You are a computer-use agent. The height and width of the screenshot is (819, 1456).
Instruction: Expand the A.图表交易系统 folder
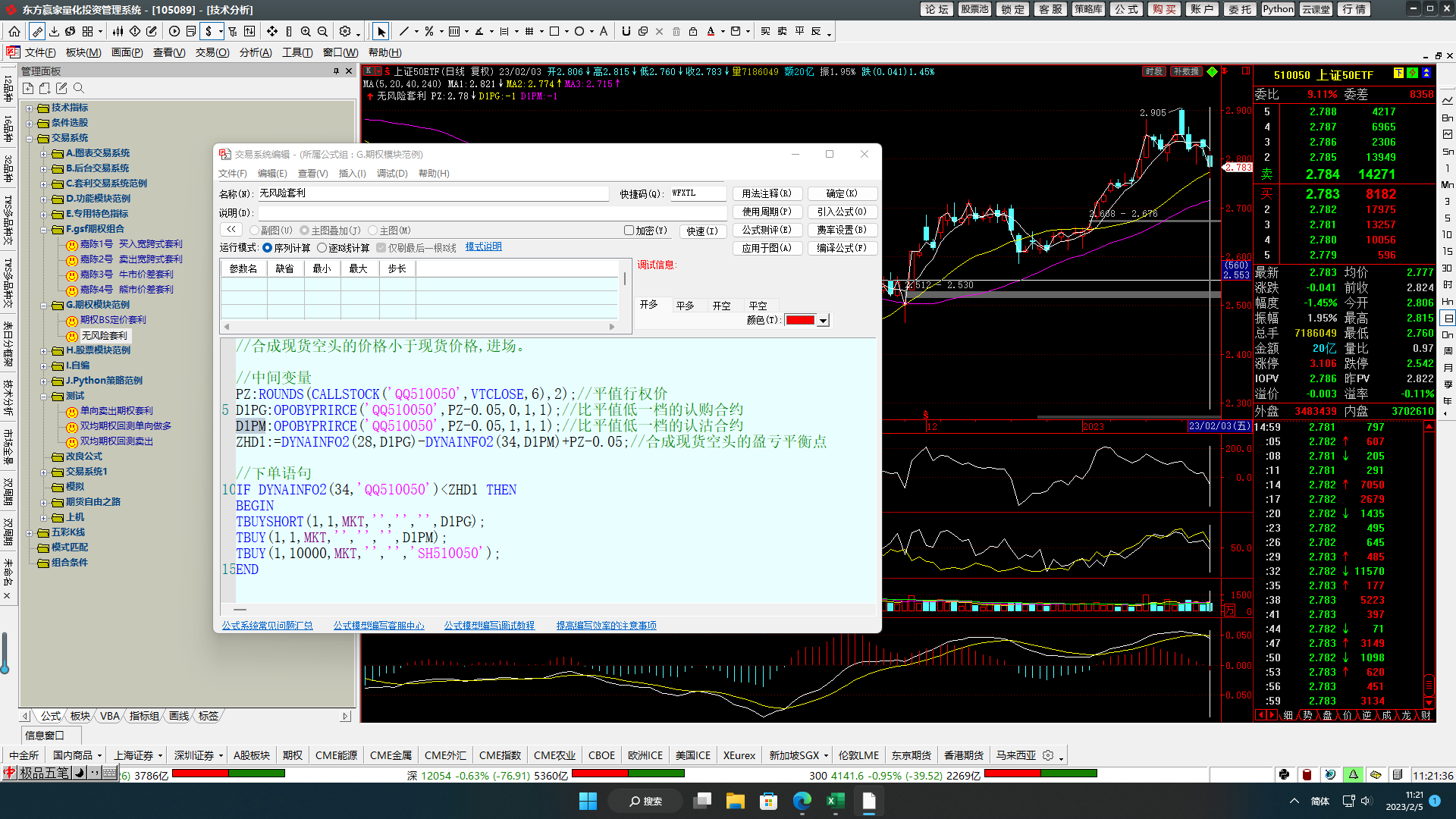click(x=44, y=153)
